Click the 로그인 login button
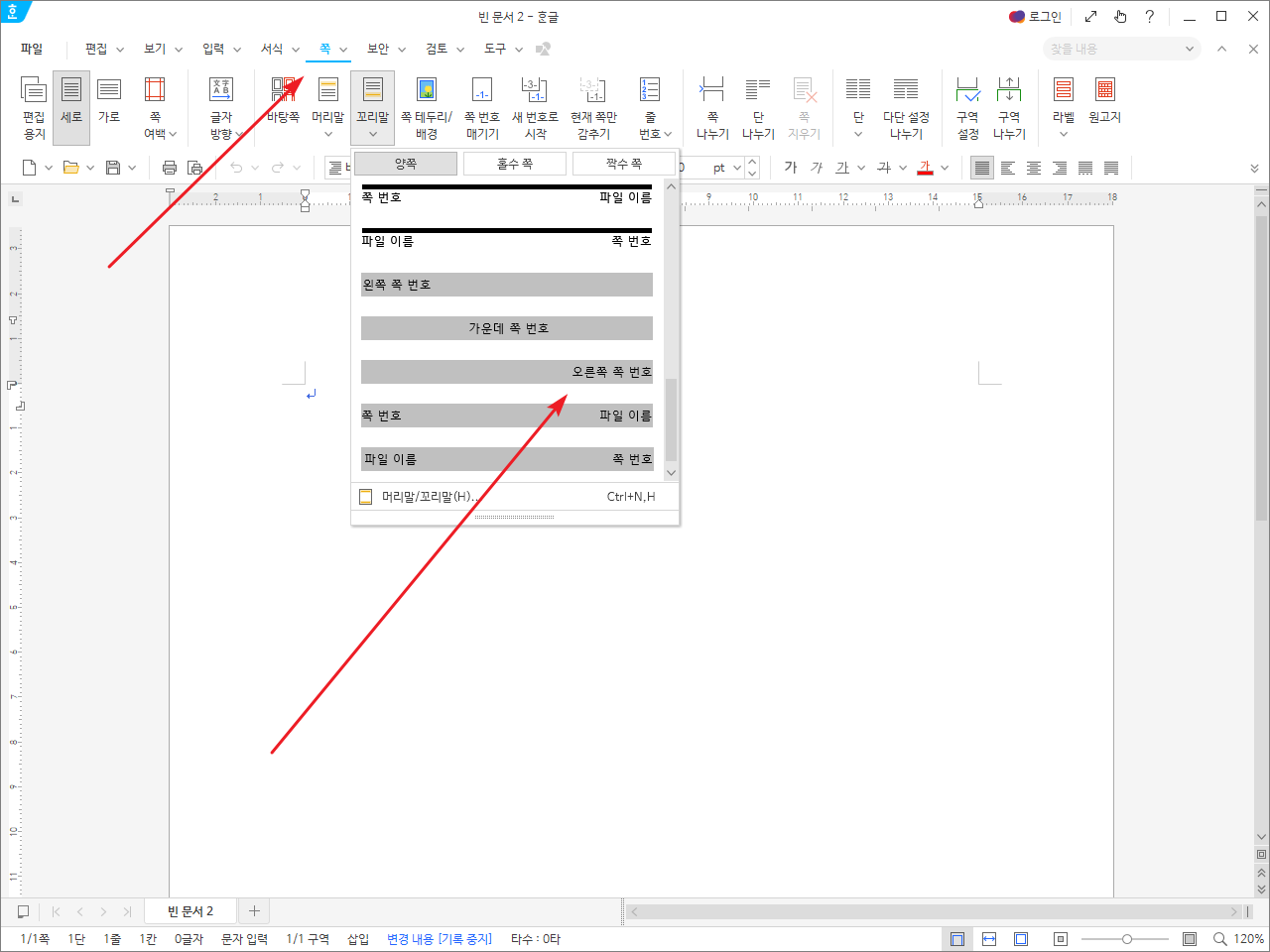The width and height of the screenshot is (1270, 952). coord(1035,17)
